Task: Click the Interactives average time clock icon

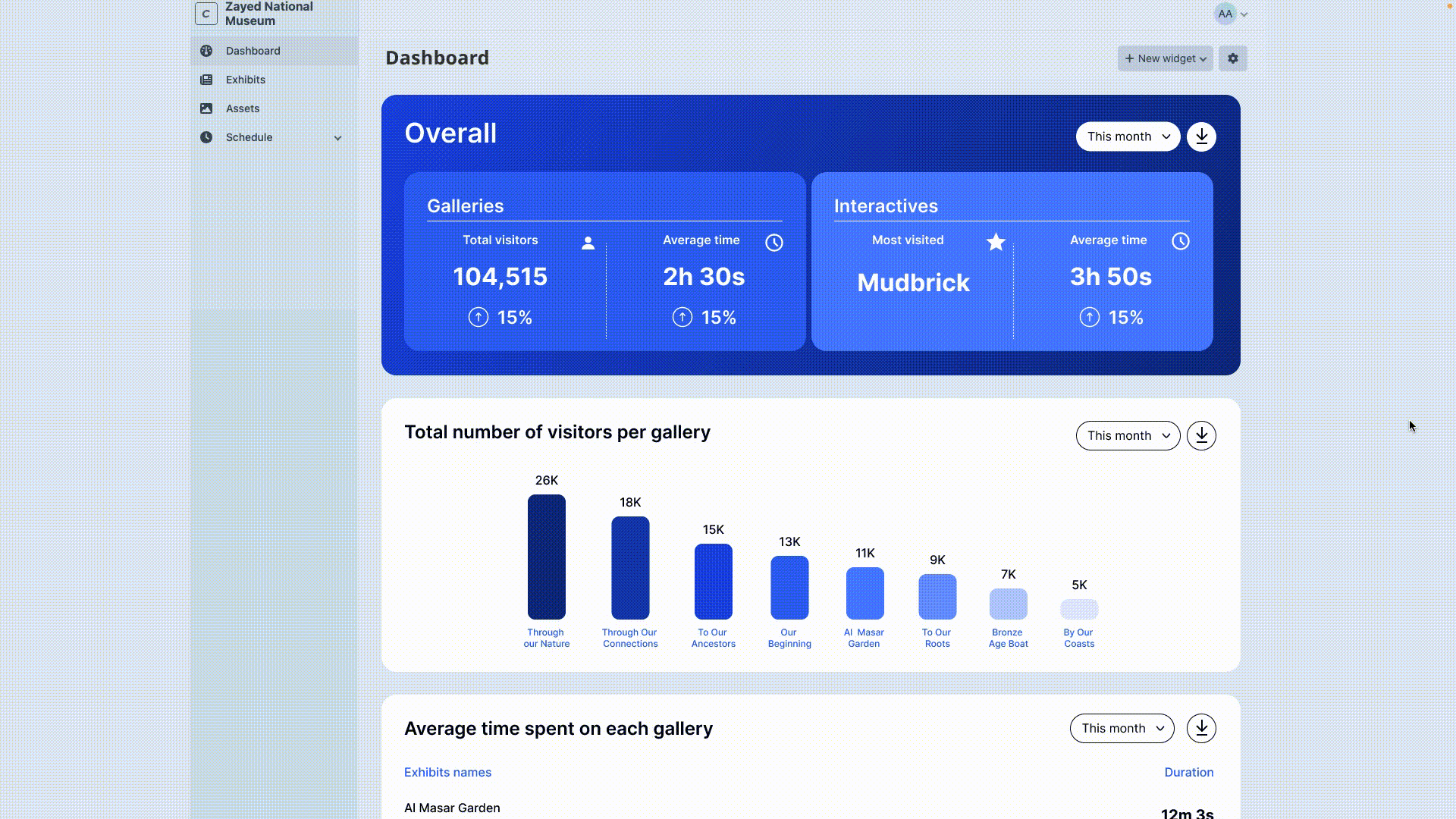Action: 1180,241
